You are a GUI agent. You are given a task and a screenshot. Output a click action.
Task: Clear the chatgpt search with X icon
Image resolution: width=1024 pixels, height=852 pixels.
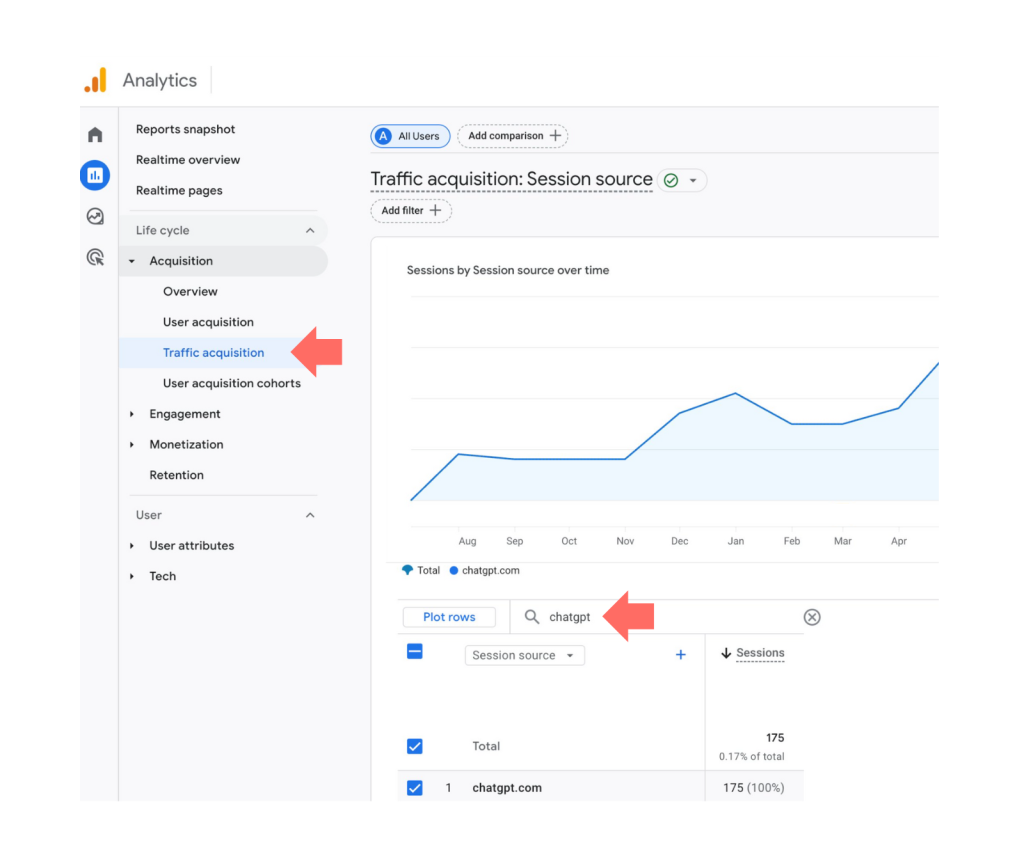[812, 617]
